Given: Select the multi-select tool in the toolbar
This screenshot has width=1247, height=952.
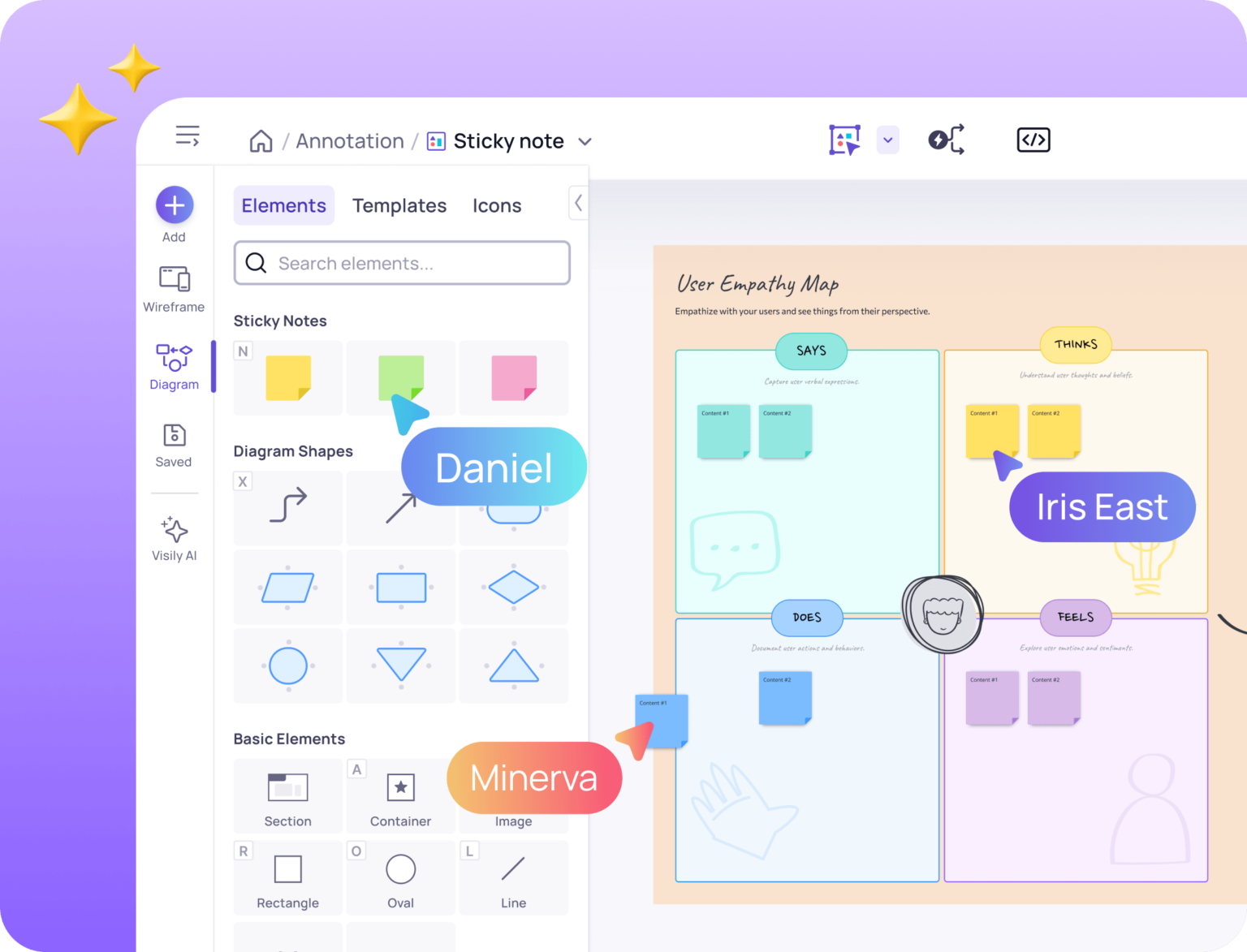Looking at the screenshot, I should (844, 139).
